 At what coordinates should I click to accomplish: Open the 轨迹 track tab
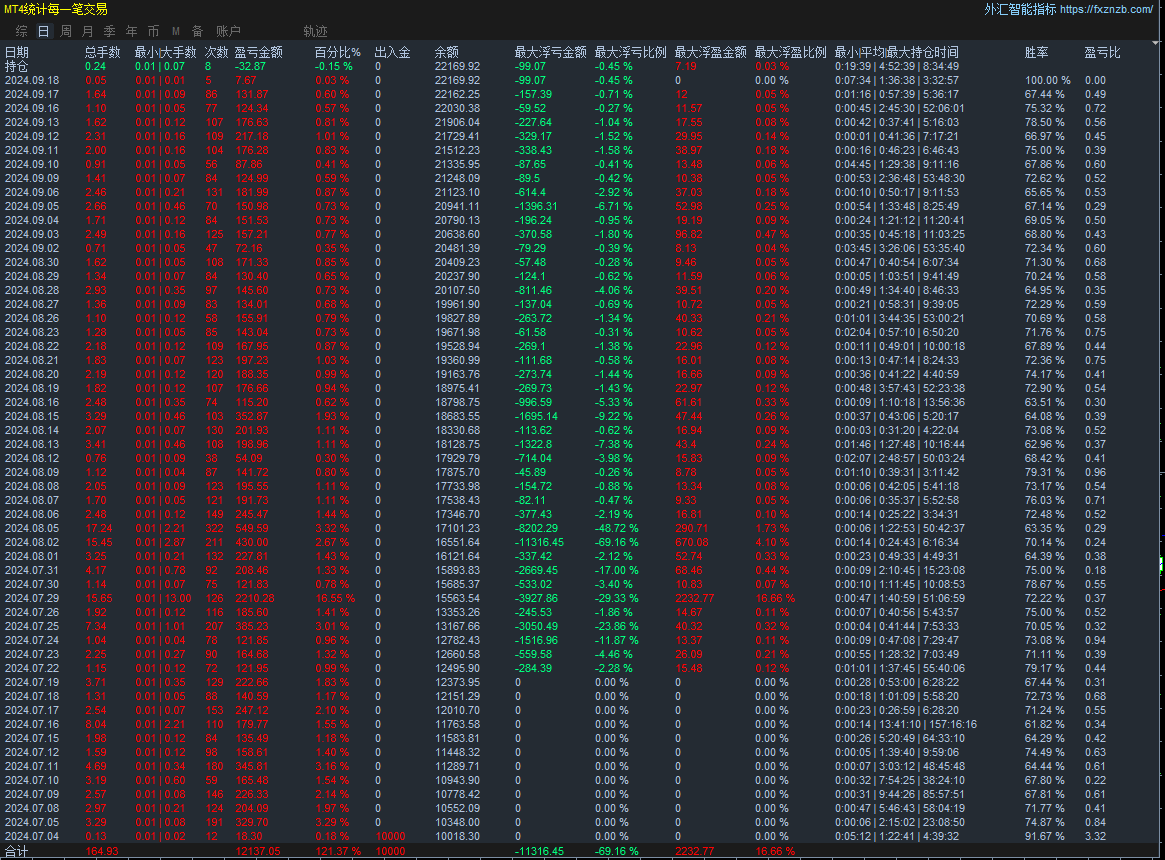[x=315, y=31]
